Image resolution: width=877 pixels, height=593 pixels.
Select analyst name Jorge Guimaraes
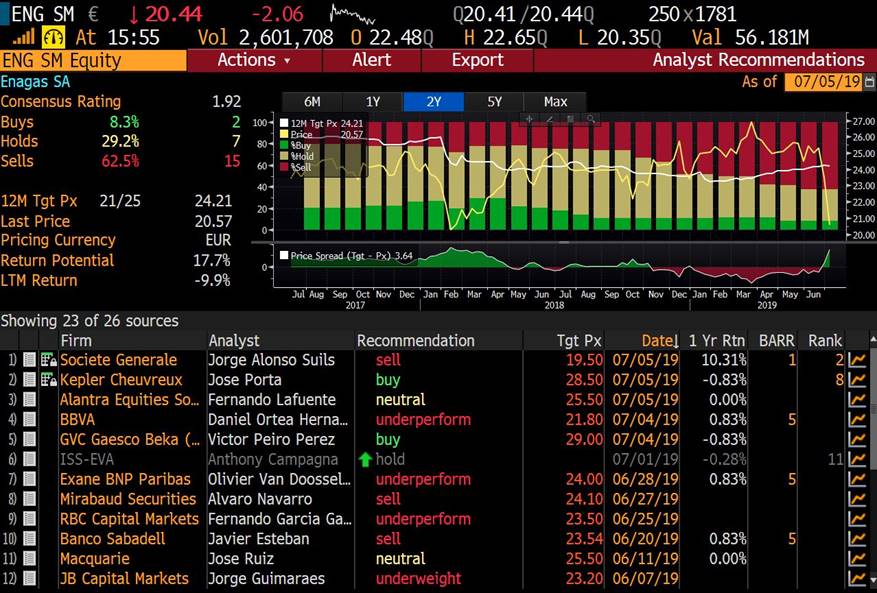pyautogui.click(x=266, y=579)
